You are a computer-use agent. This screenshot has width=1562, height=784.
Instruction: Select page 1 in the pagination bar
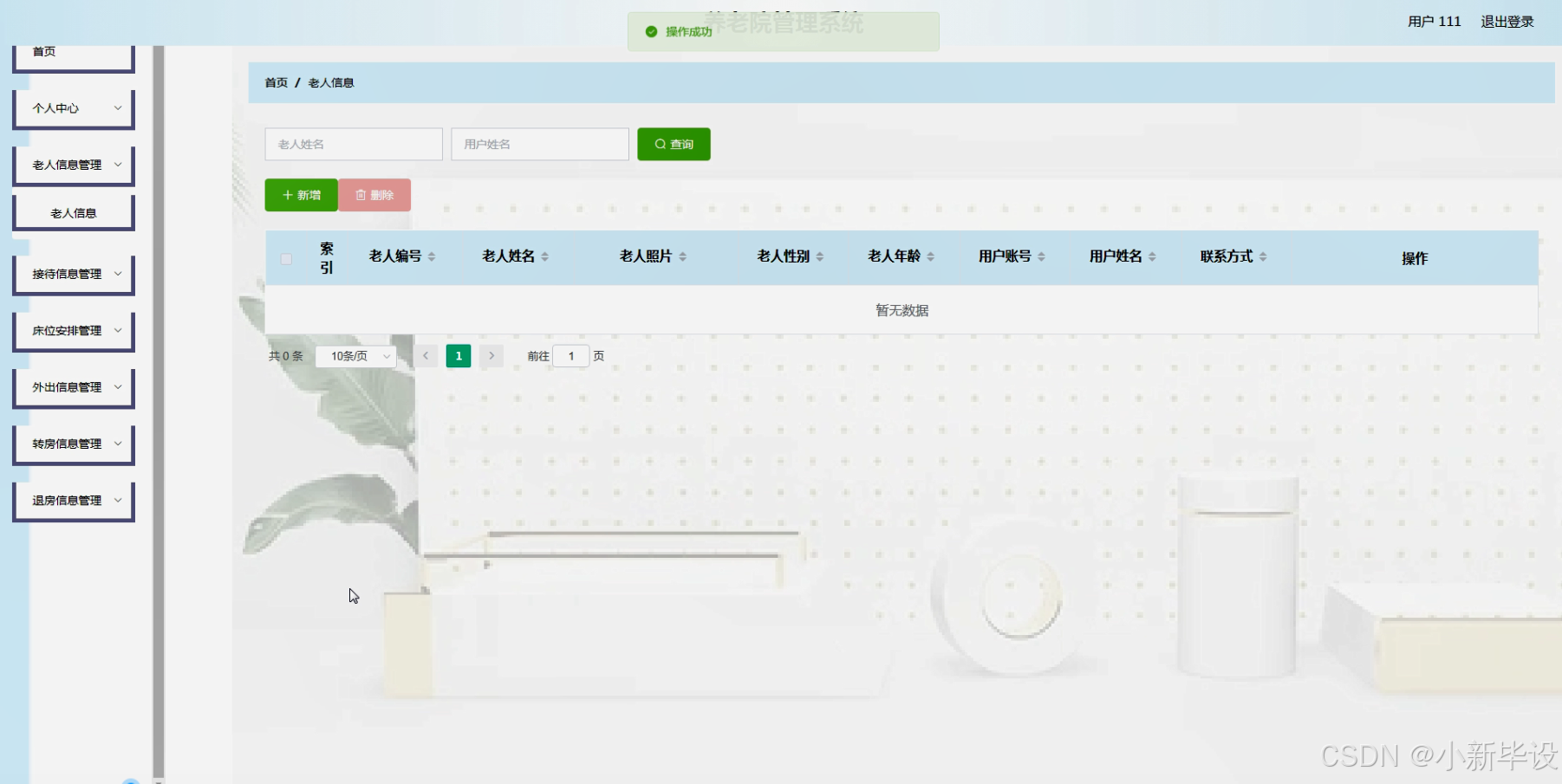pyautogui.click(x=458, y=355)
